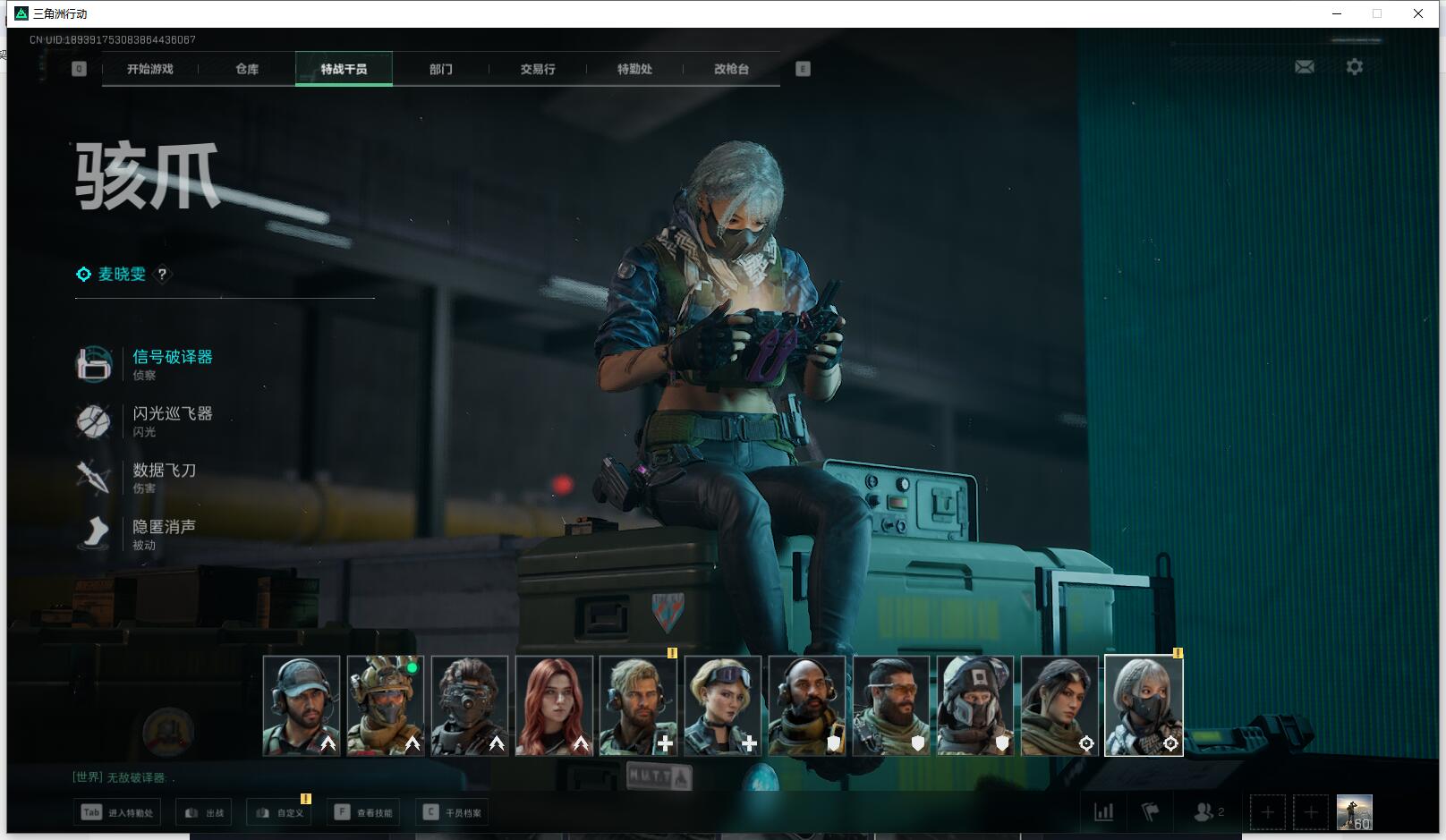The width and height of the screenshot is (1446, 840).
Task: Click the 信号破译器 skill name
Action: click(173, 357)
